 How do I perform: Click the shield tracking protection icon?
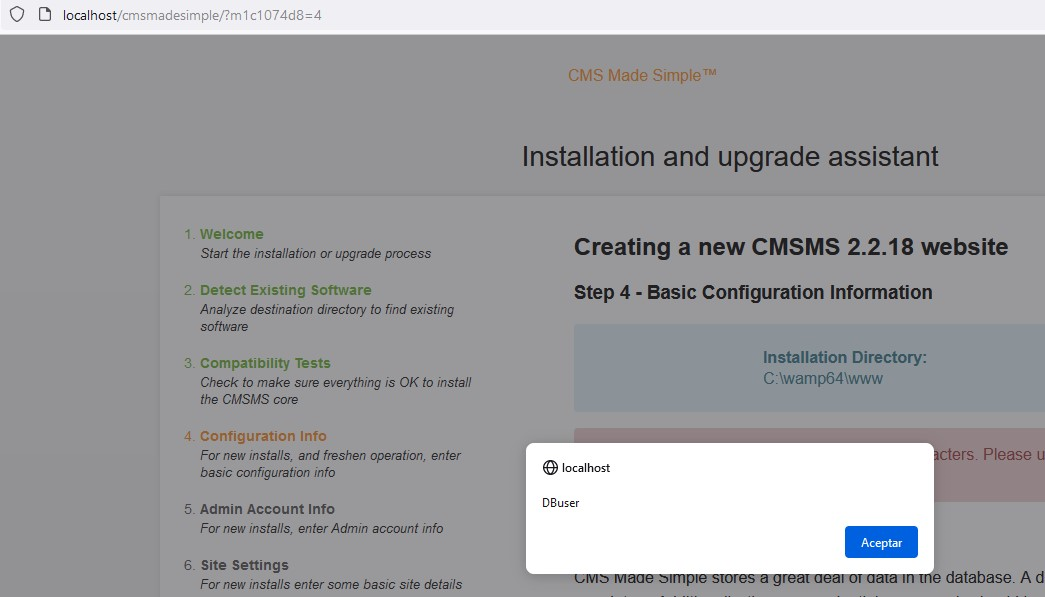pos(17,14)
